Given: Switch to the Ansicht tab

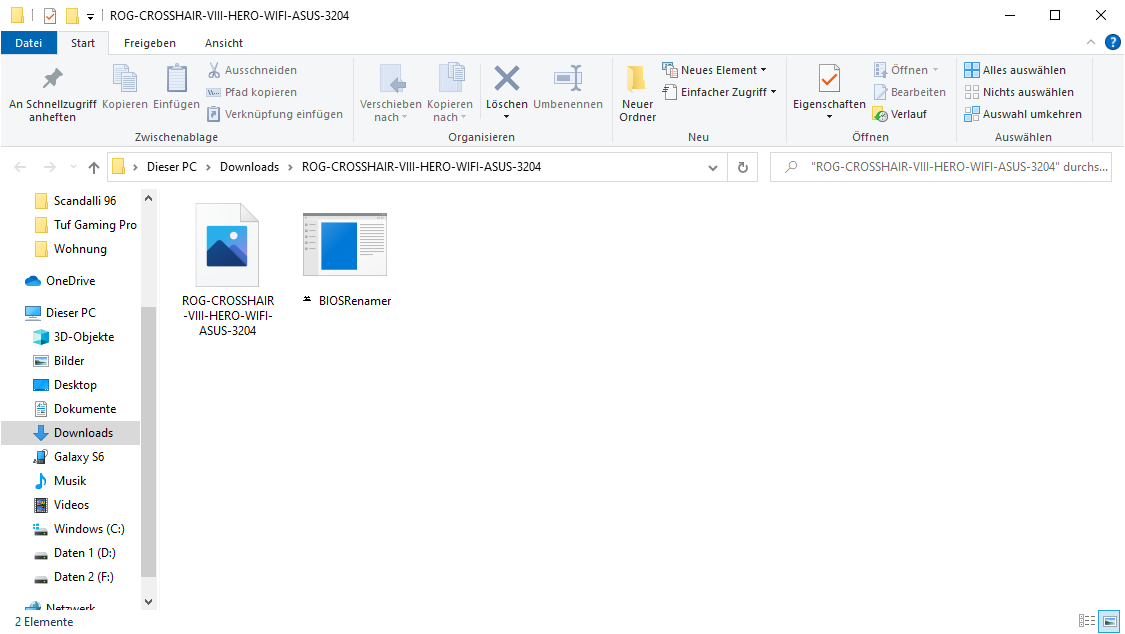Looking at the screenshot, I should coord(224,43).
